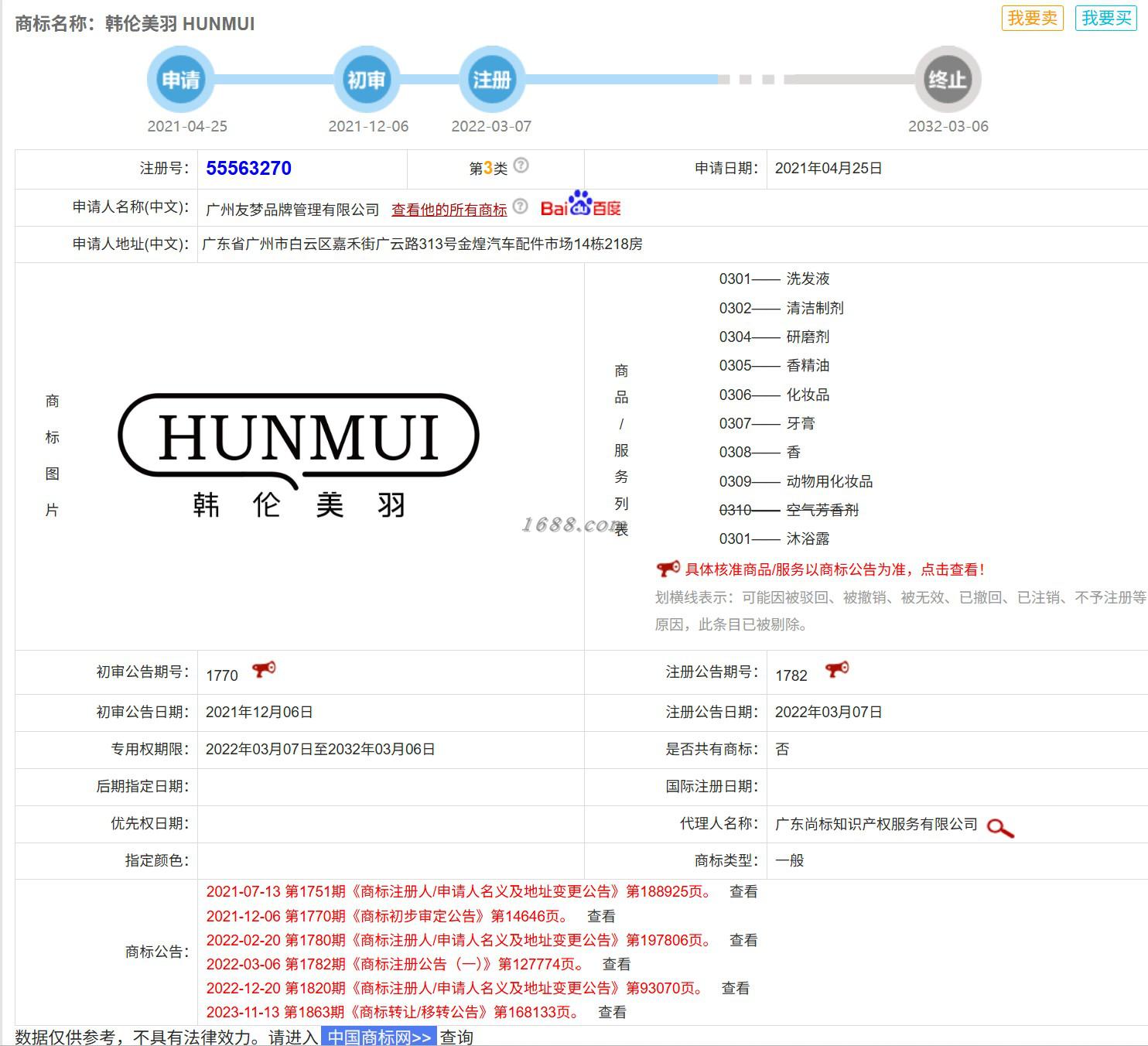Click the Baidu search logo icon
The height and width of the screenshot is (1046, 1148).
[x=580, y=204]
